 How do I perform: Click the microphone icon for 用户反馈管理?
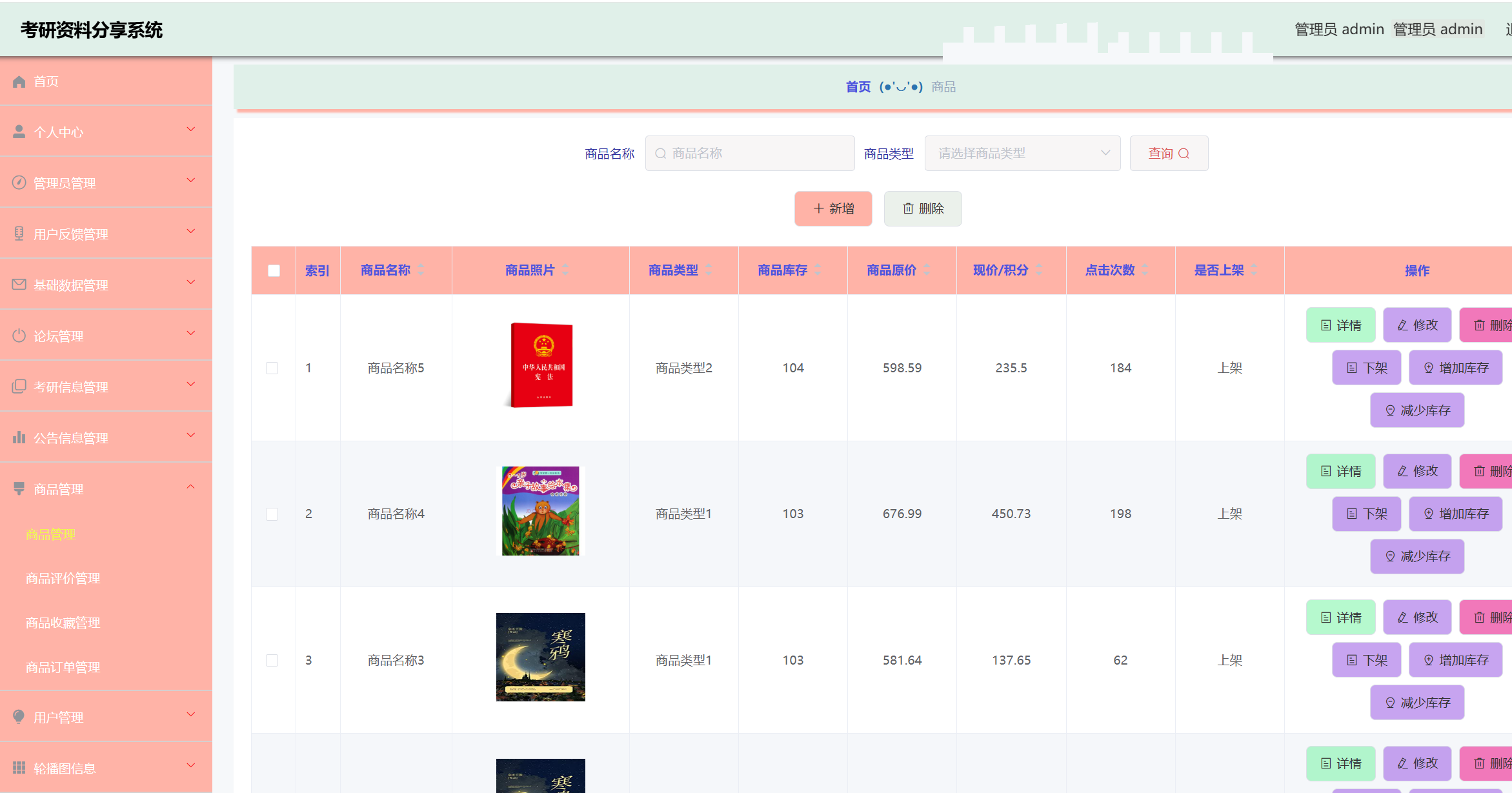[18, 233]
